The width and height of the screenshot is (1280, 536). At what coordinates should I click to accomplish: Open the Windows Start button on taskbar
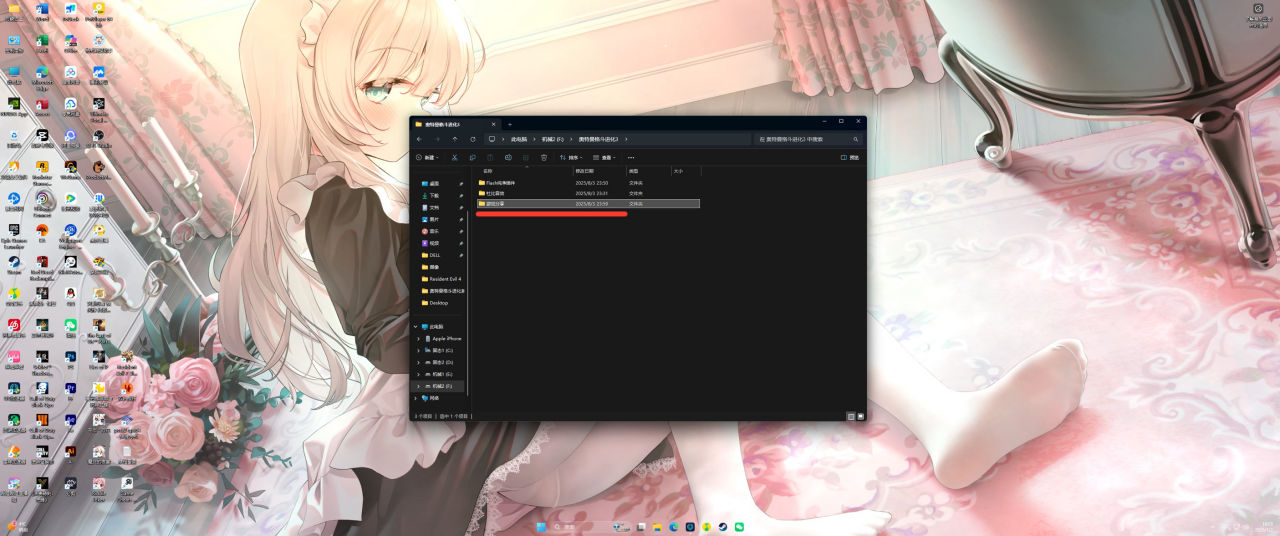pyautogui.click(x=541, y=527)
